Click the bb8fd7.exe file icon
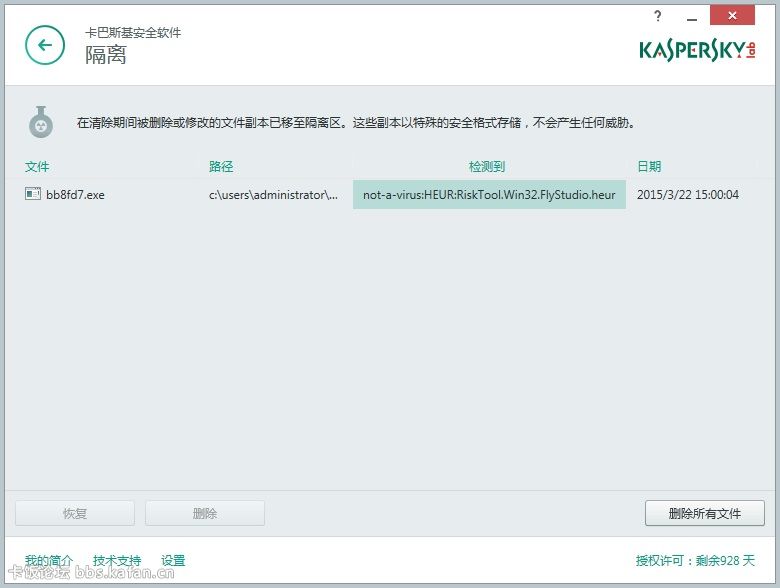Viewport: 780px width, 588px height. tap(33, 194)
